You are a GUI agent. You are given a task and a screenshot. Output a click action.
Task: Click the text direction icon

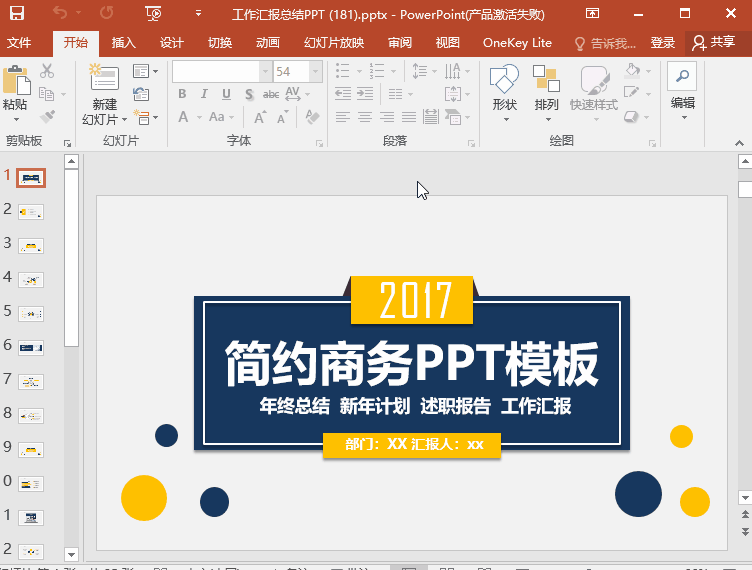pos(453,71)
